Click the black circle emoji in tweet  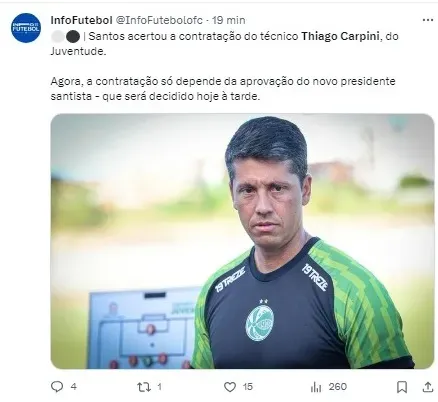(x=73, y=37)
